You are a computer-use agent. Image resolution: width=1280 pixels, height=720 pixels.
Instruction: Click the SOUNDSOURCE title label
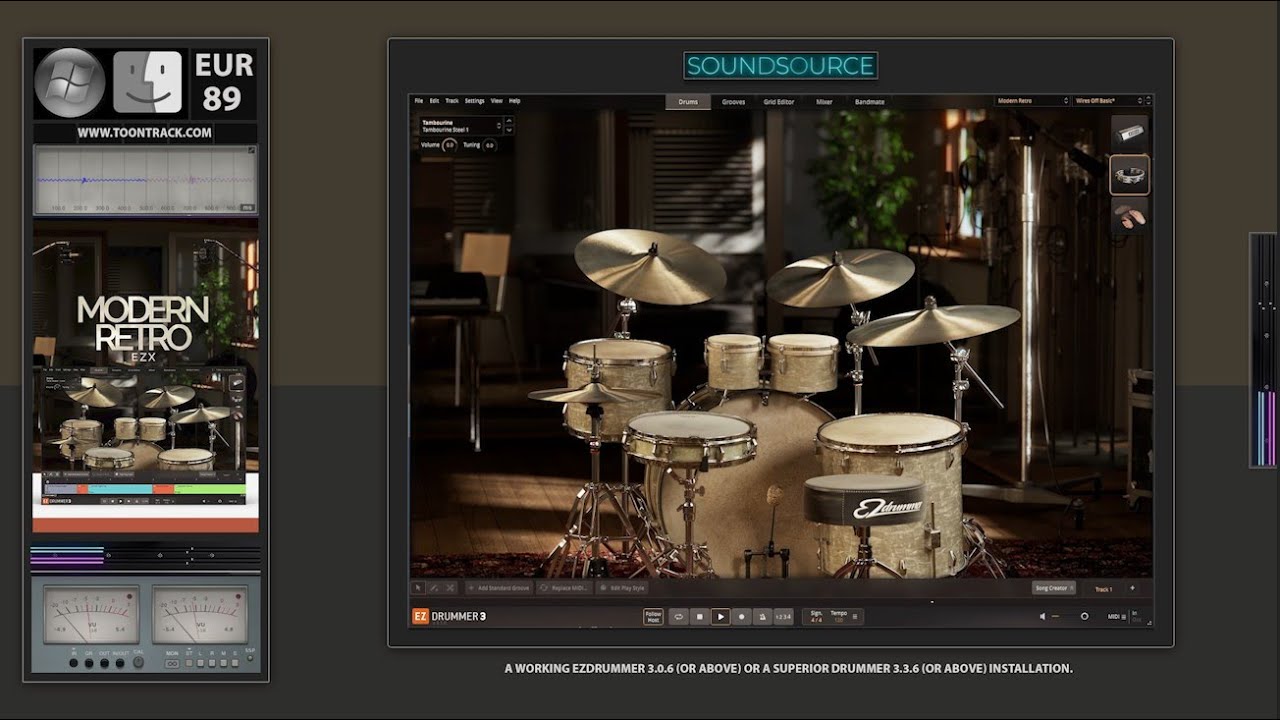coord(780,66)
